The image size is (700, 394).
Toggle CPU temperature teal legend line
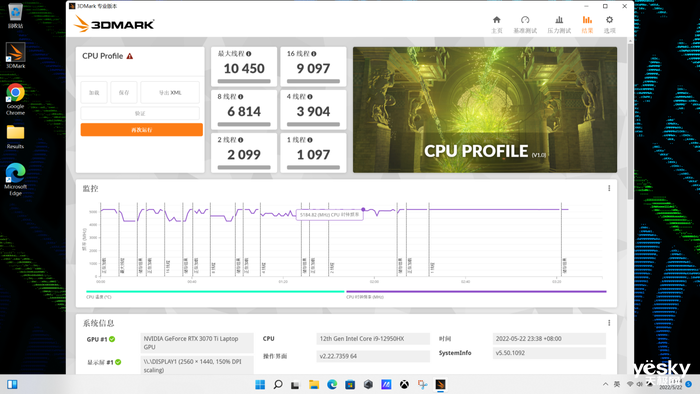click(215, 291)
